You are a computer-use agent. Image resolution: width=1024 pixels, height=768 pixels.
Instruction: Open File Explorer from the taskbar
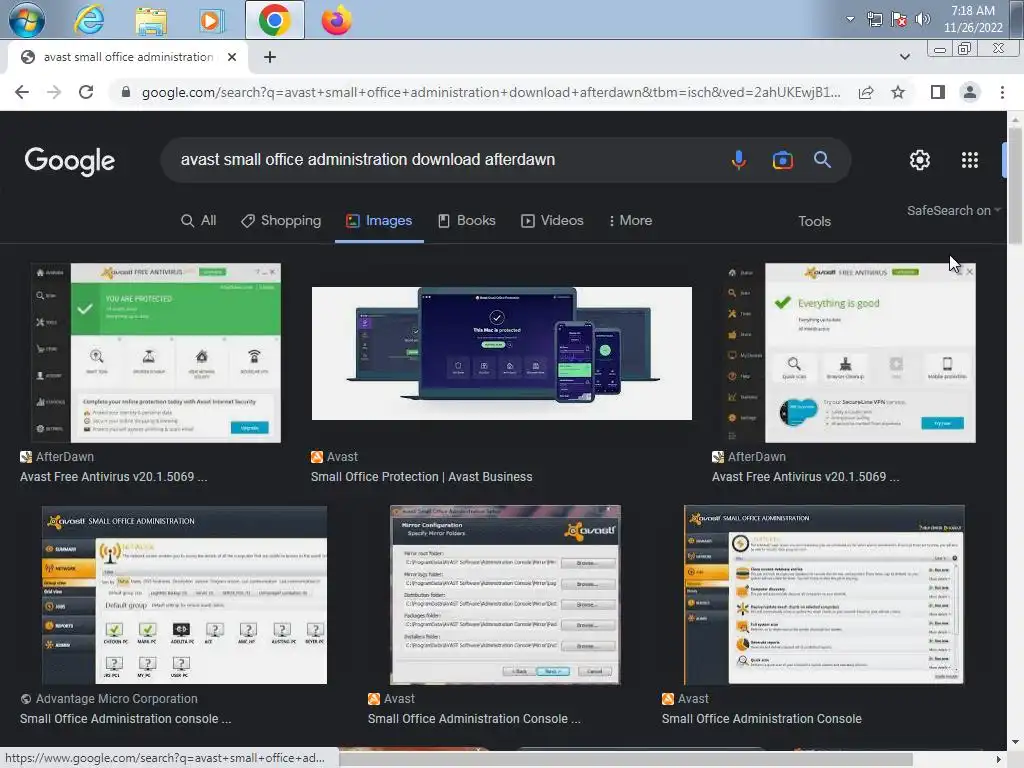tap(151, 20)
